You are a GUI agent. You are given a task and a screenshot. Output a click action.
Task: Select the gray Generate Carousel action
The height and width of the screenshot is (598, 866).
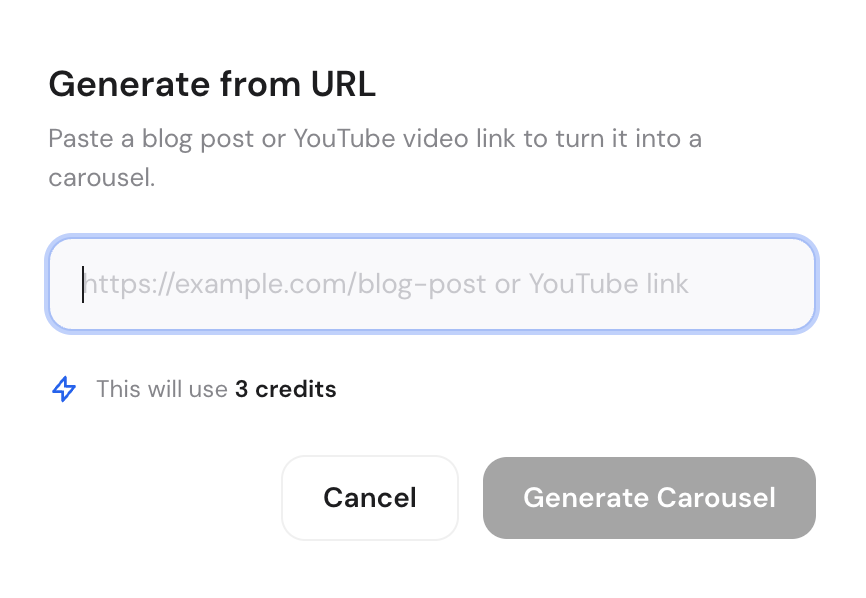pyautogui.click(x=650, y=498)
